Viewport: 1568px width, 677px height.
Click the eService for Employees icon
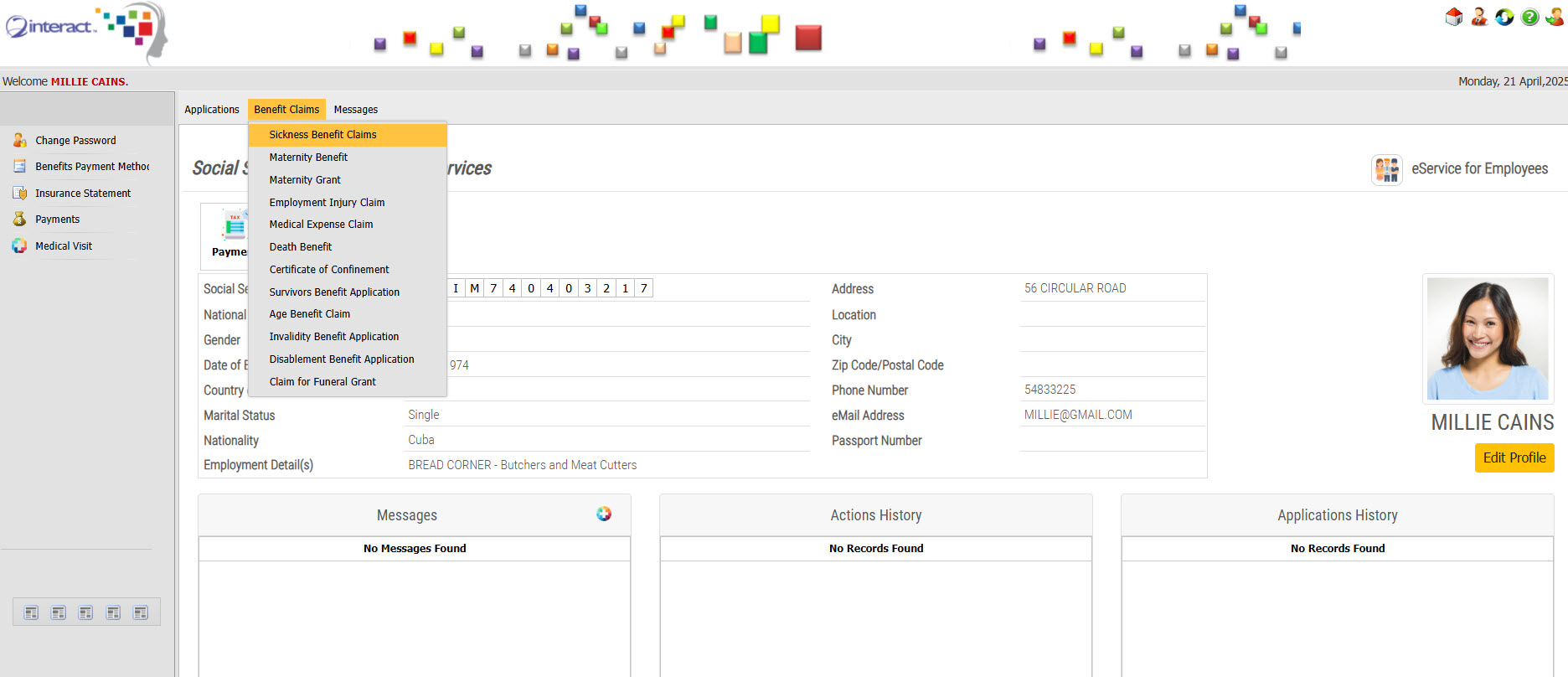pyautogui.click(x=1386, y=169)
